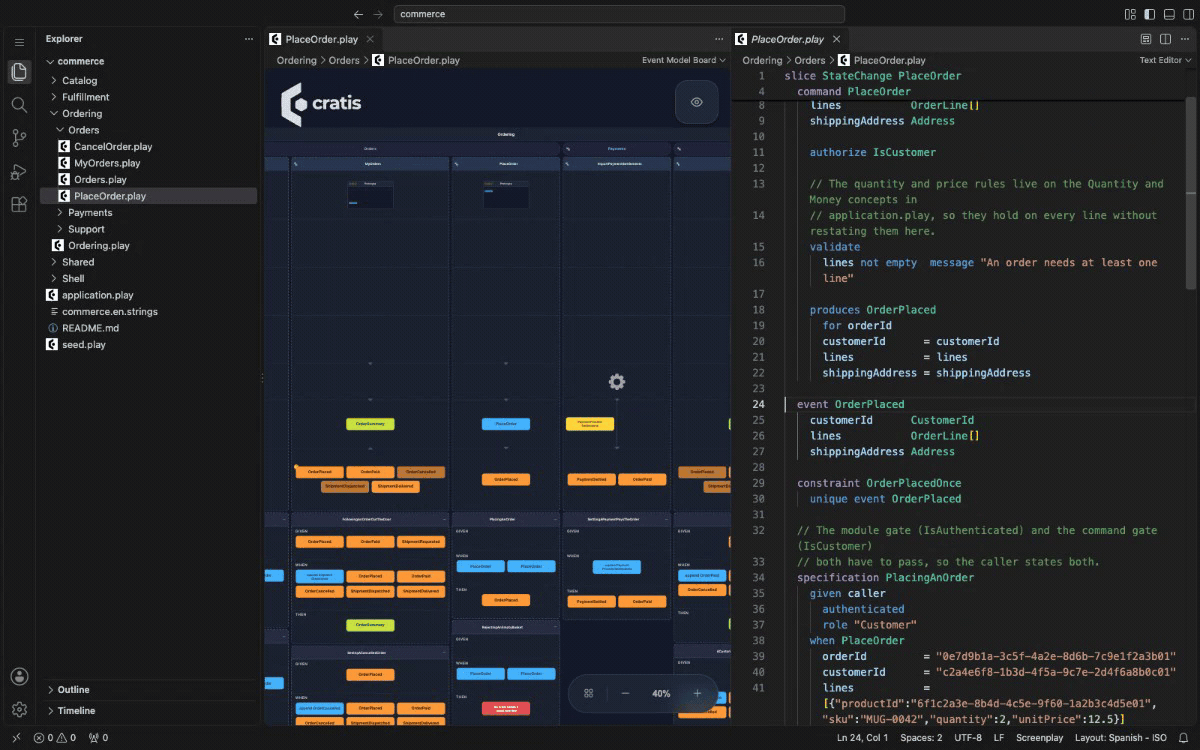The width and height of the screenshot is (1200, 750).
Task: Show the ports forwarded status item
Action: (x=98, y=738)
